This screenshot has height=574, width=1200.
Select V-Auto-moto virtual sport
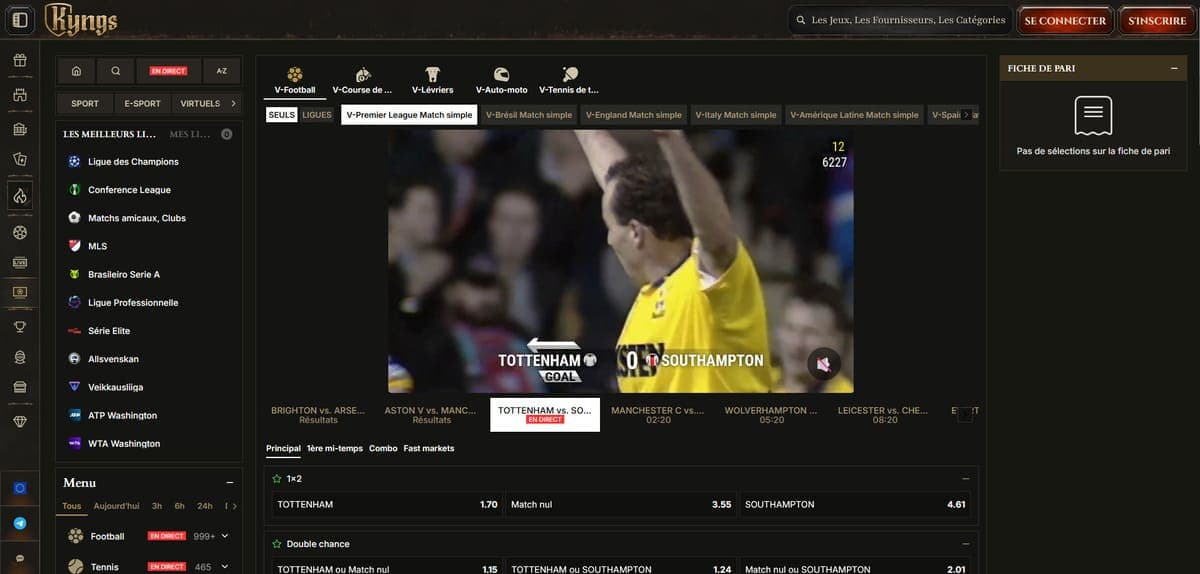pos(501,81)
